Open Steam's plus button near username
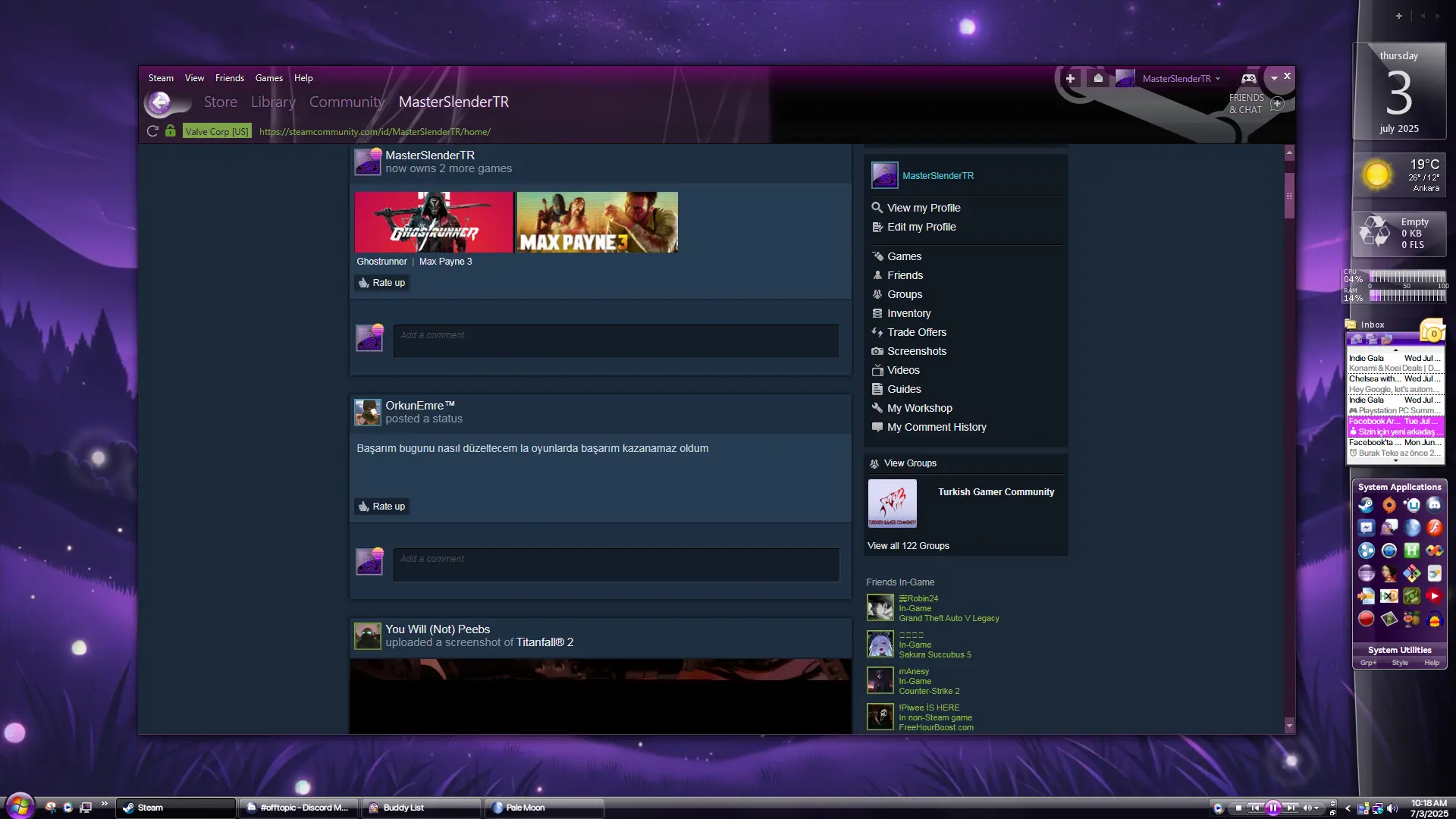 (1070, 78)
